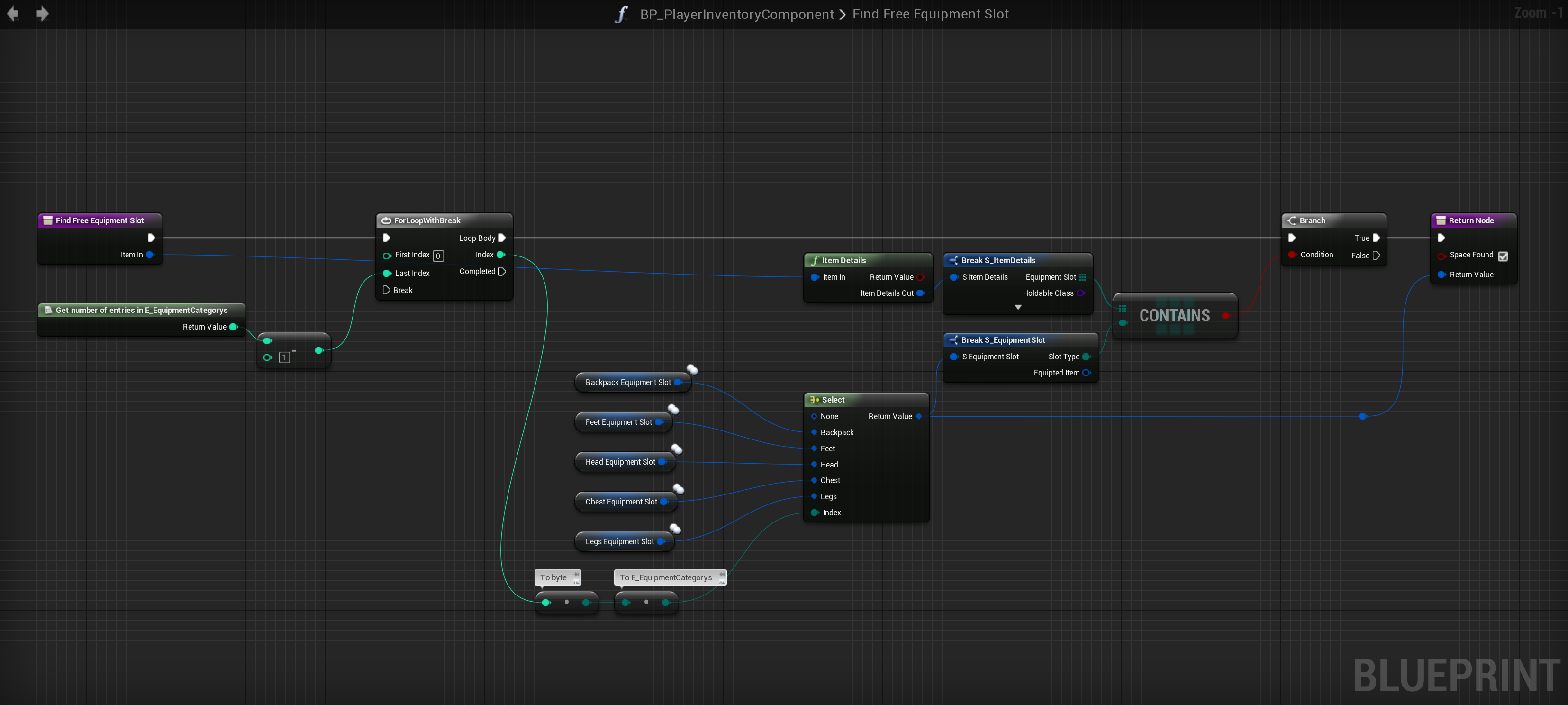Image resolution: width=1568 pixels, height=705 pixels.
Task: Click the function icon beside the breadcrumb
Action: tap(620, 14)
